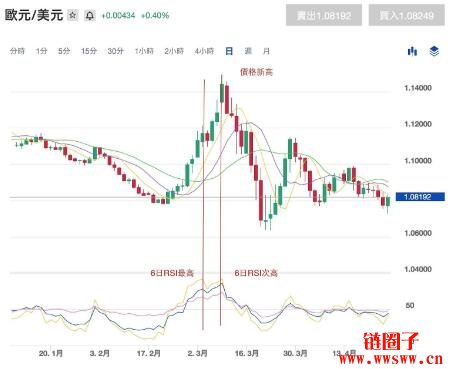
Task: Click the 價格新高 annotation on chart
Action: point(257,72)
